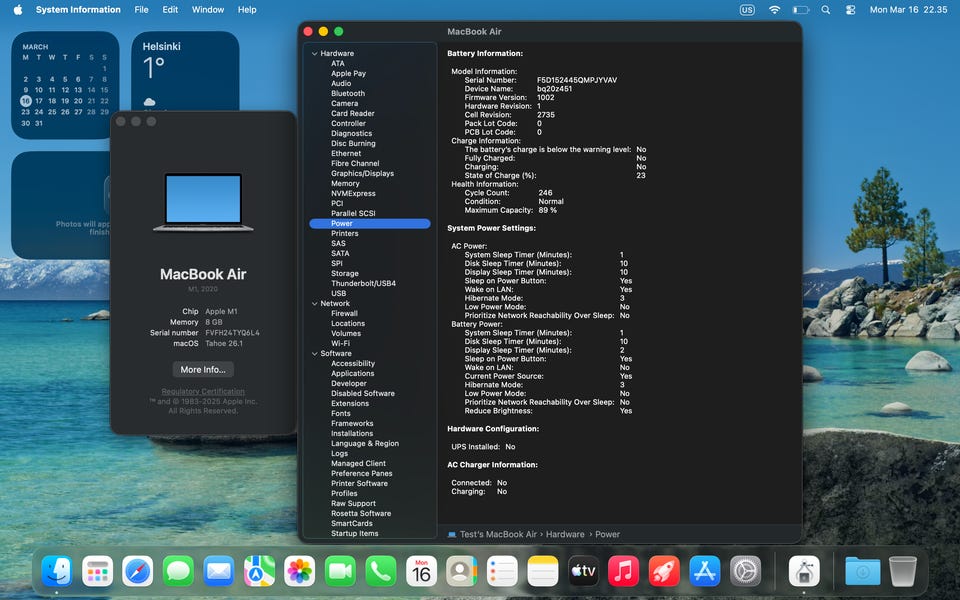The height and width of the screenshot is (600, 960).
Task: Open the File menu
Action: coord(141,10)
